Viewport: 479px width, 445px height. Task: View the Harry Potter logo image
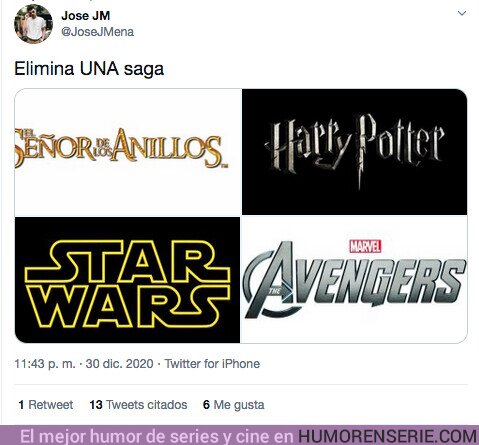click(x=355, y=152)
